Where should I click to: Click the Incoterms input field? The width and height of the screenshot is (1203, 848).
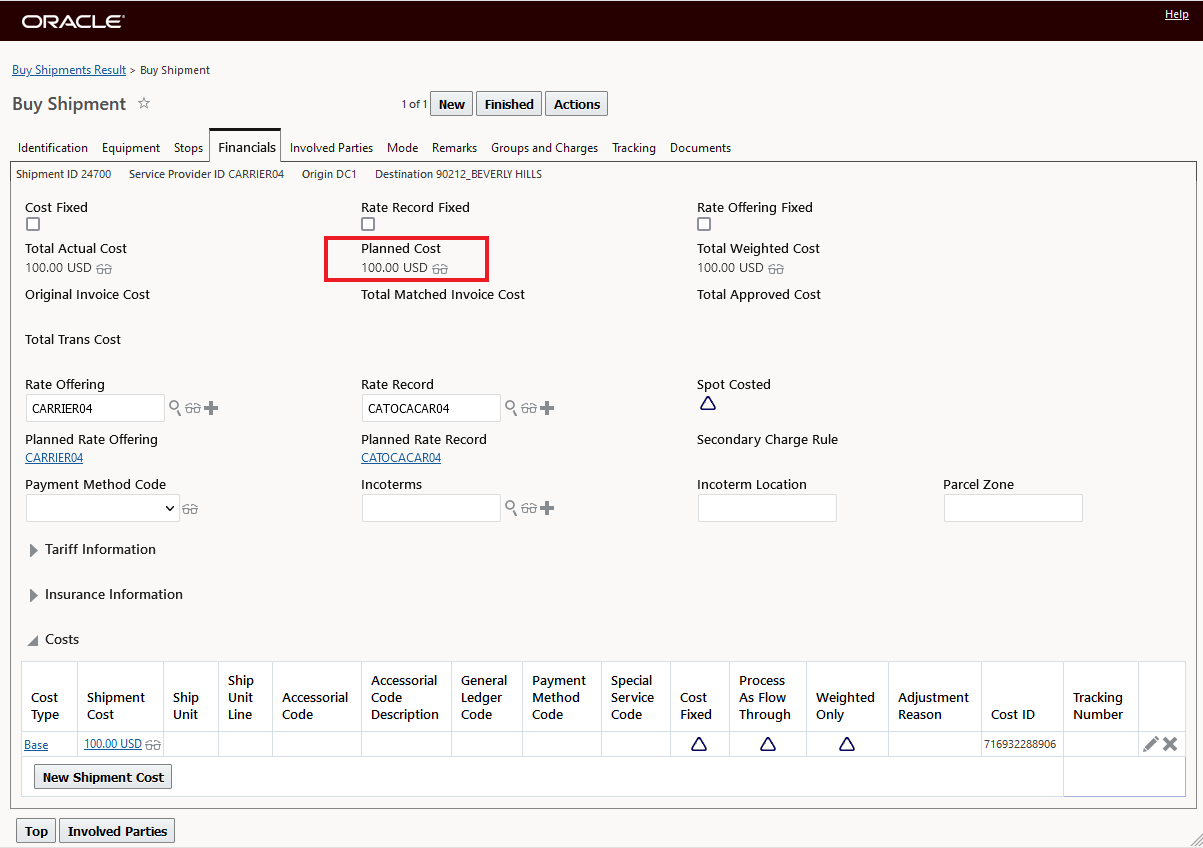coord(431,508)
